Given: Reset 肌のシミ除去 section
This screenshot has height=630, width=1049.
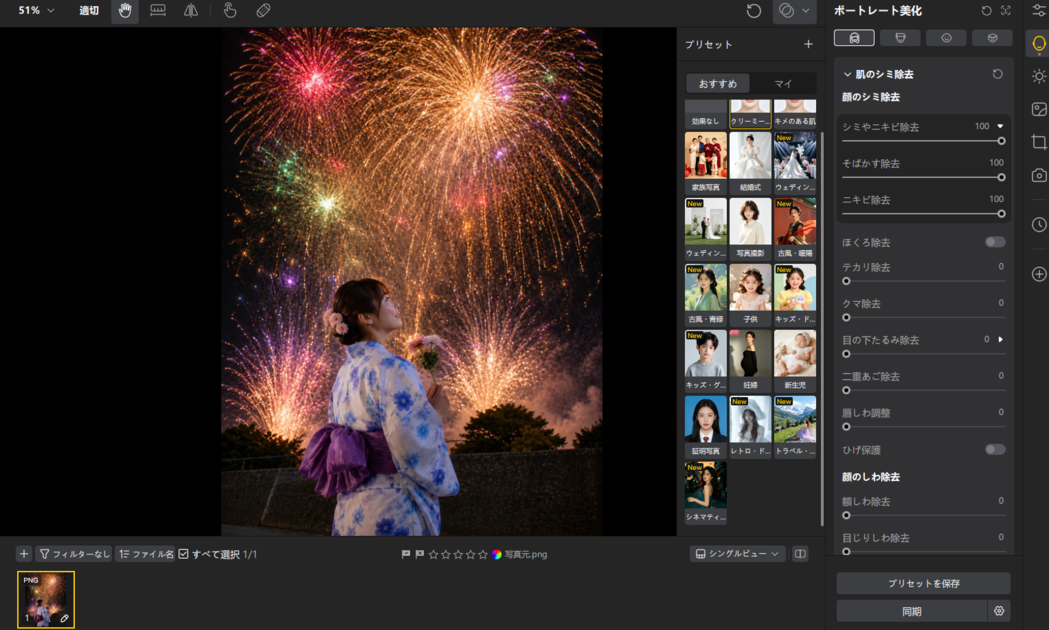Looking at the screenshot, I should click(x=997, y=74).
